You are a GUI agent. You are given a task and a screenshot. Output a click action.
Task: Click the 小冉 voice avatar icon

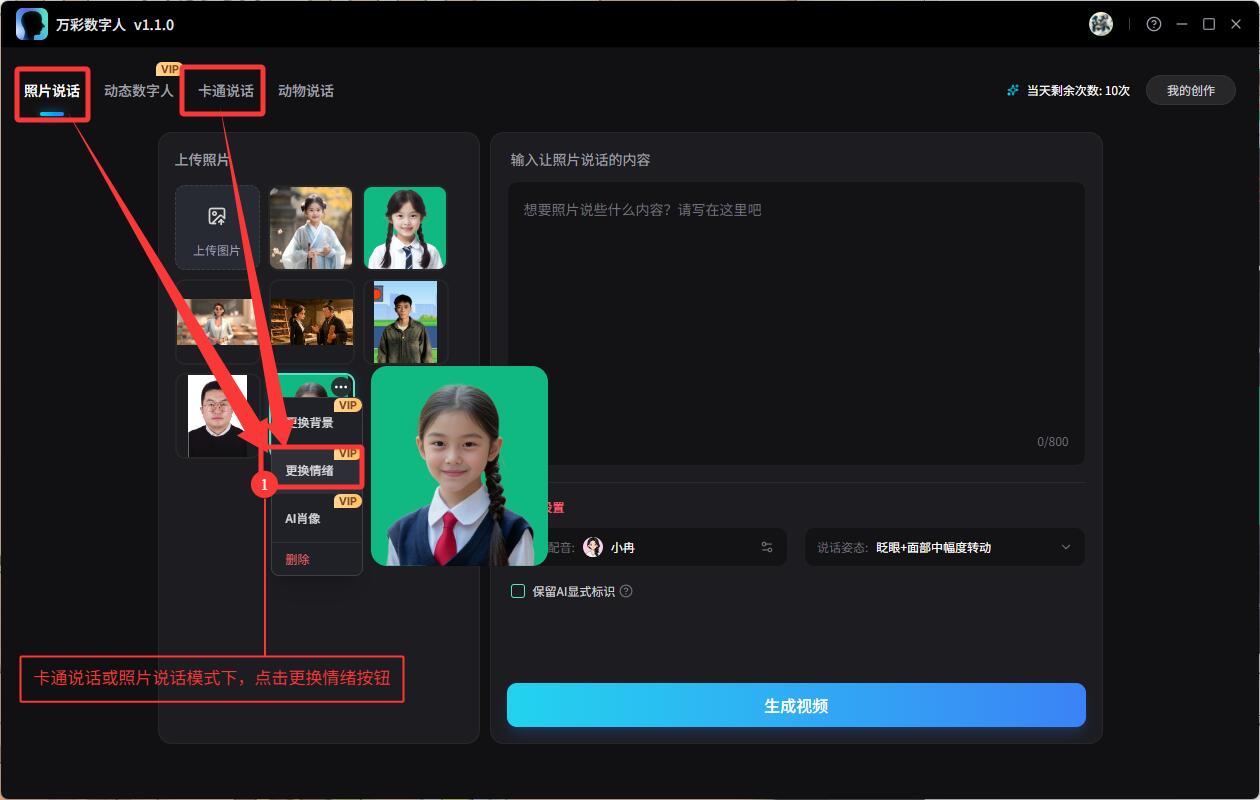(x=593, y=547)
